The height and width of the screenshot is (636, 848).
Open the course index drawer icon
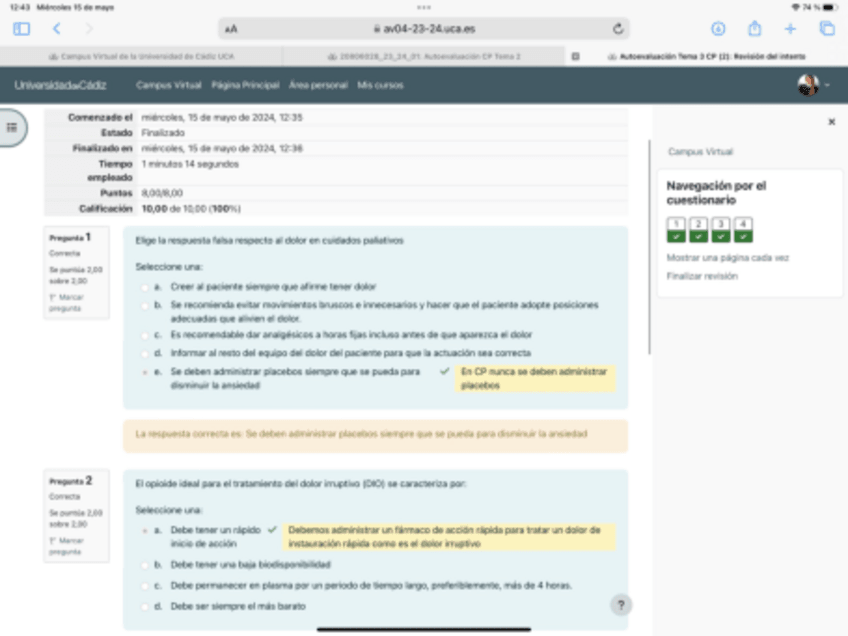(x=13, y=128)
